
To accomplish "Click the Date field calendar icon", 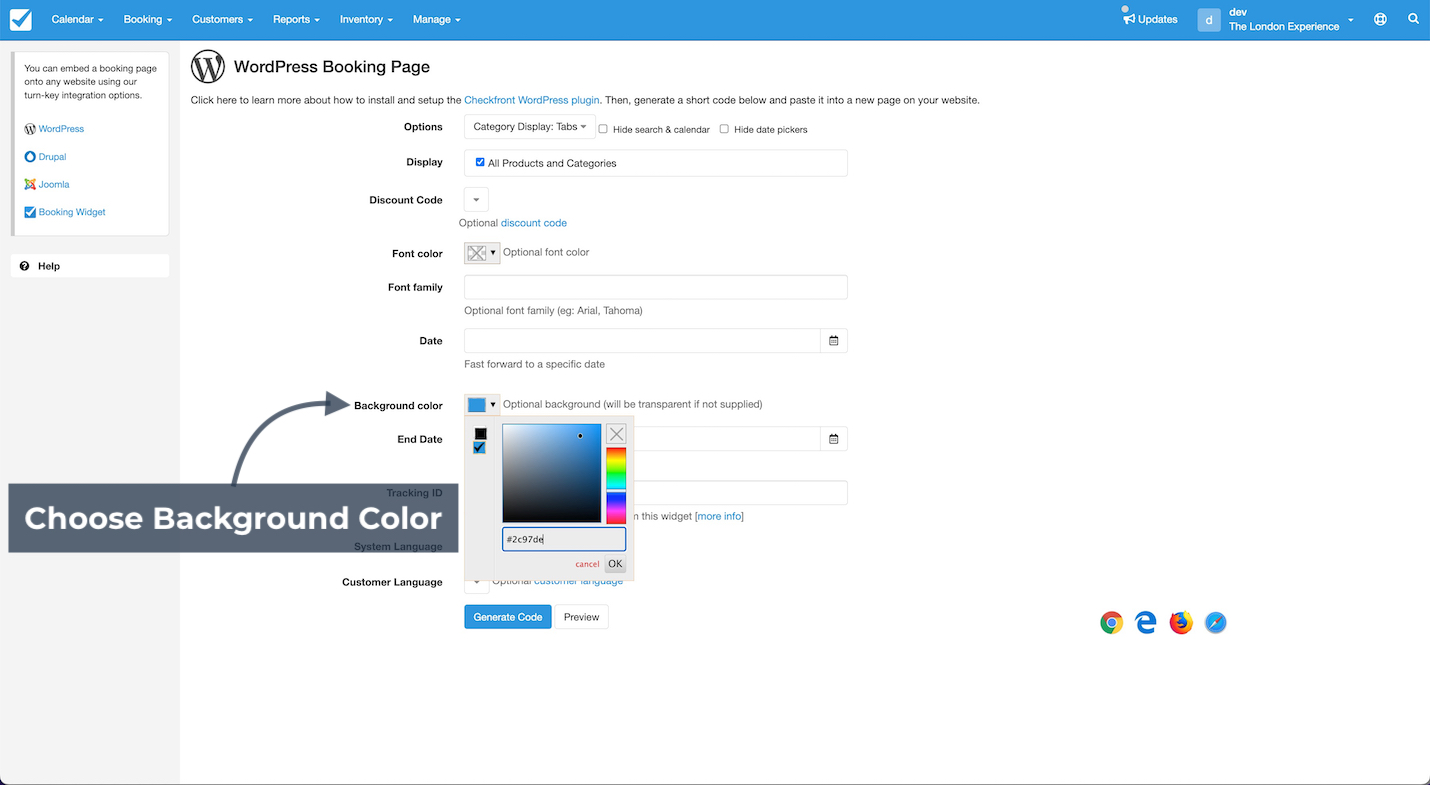I will 834,341.
